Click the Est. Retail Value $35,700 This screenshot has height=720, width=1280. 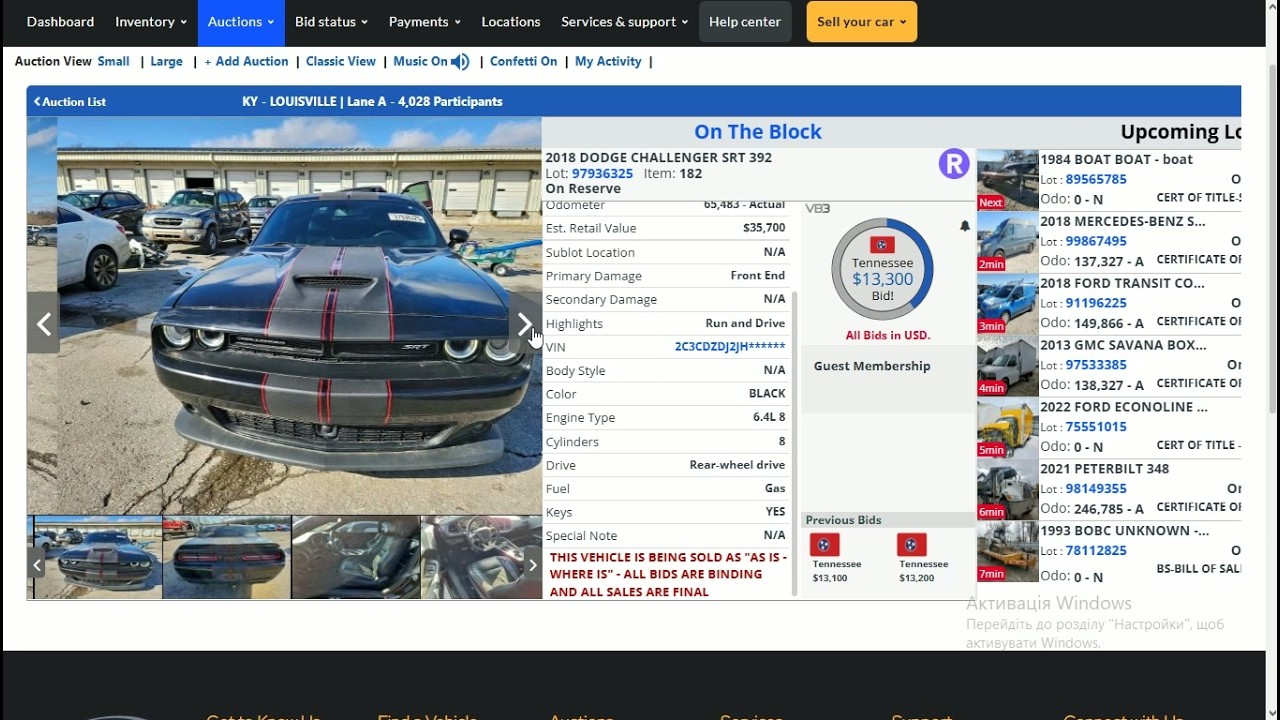[x=764, y=228]
